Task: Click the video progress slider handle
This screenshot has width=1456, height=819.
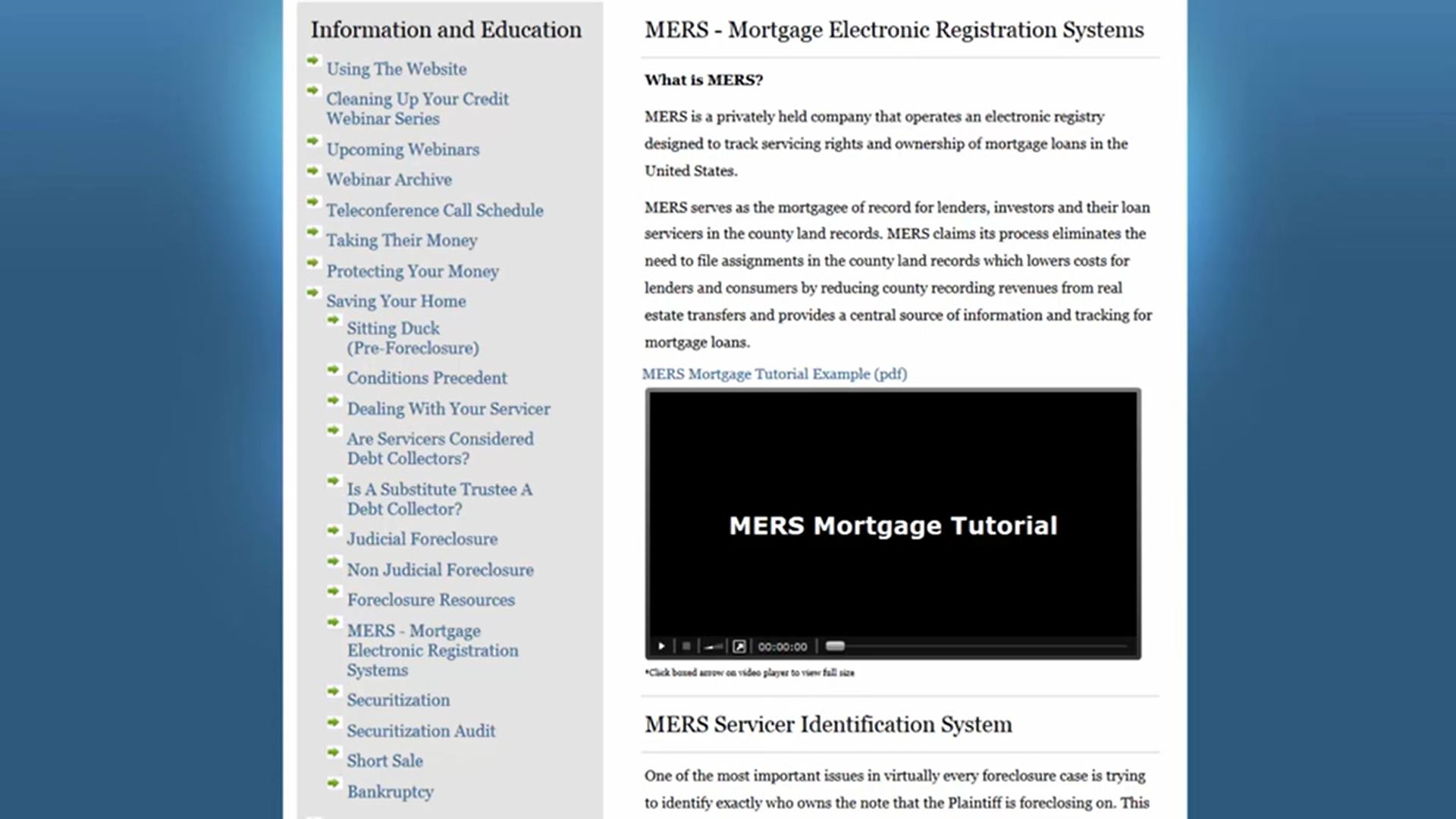Action: click(x=835, y=646)
